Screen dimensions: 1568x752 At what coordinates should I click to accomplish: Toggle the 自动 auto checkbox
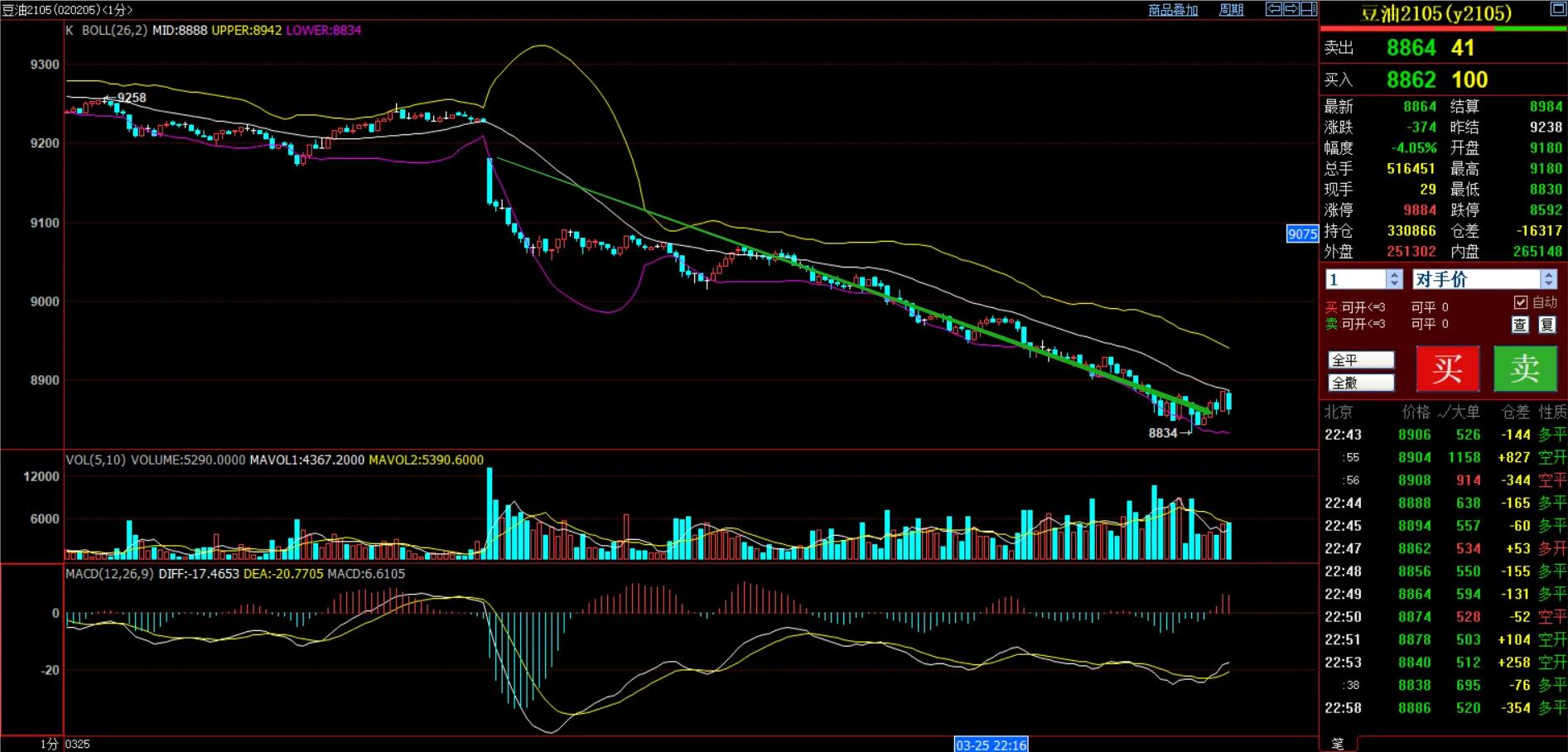[1521, 302]
